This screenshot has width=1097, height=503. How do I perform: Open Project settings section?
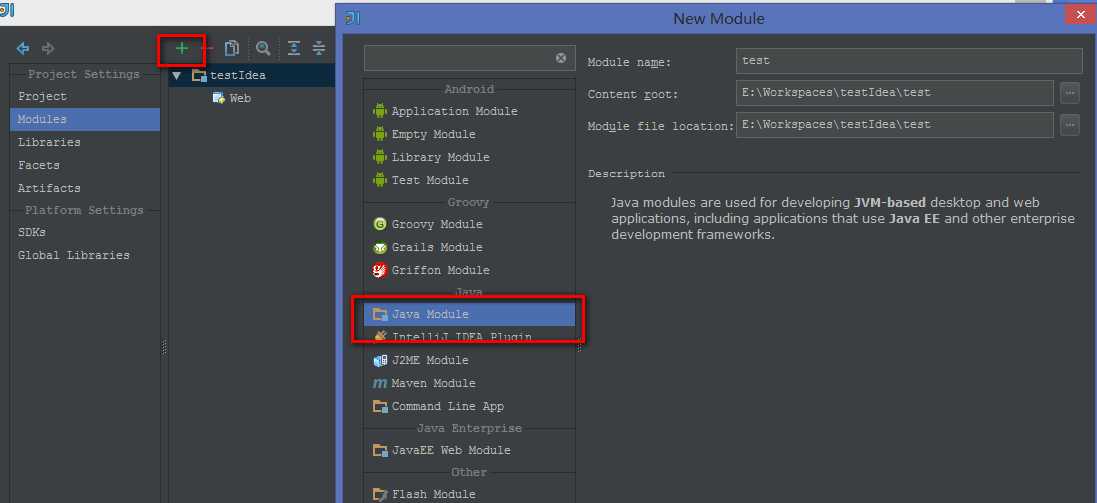[x=85, y=97]
